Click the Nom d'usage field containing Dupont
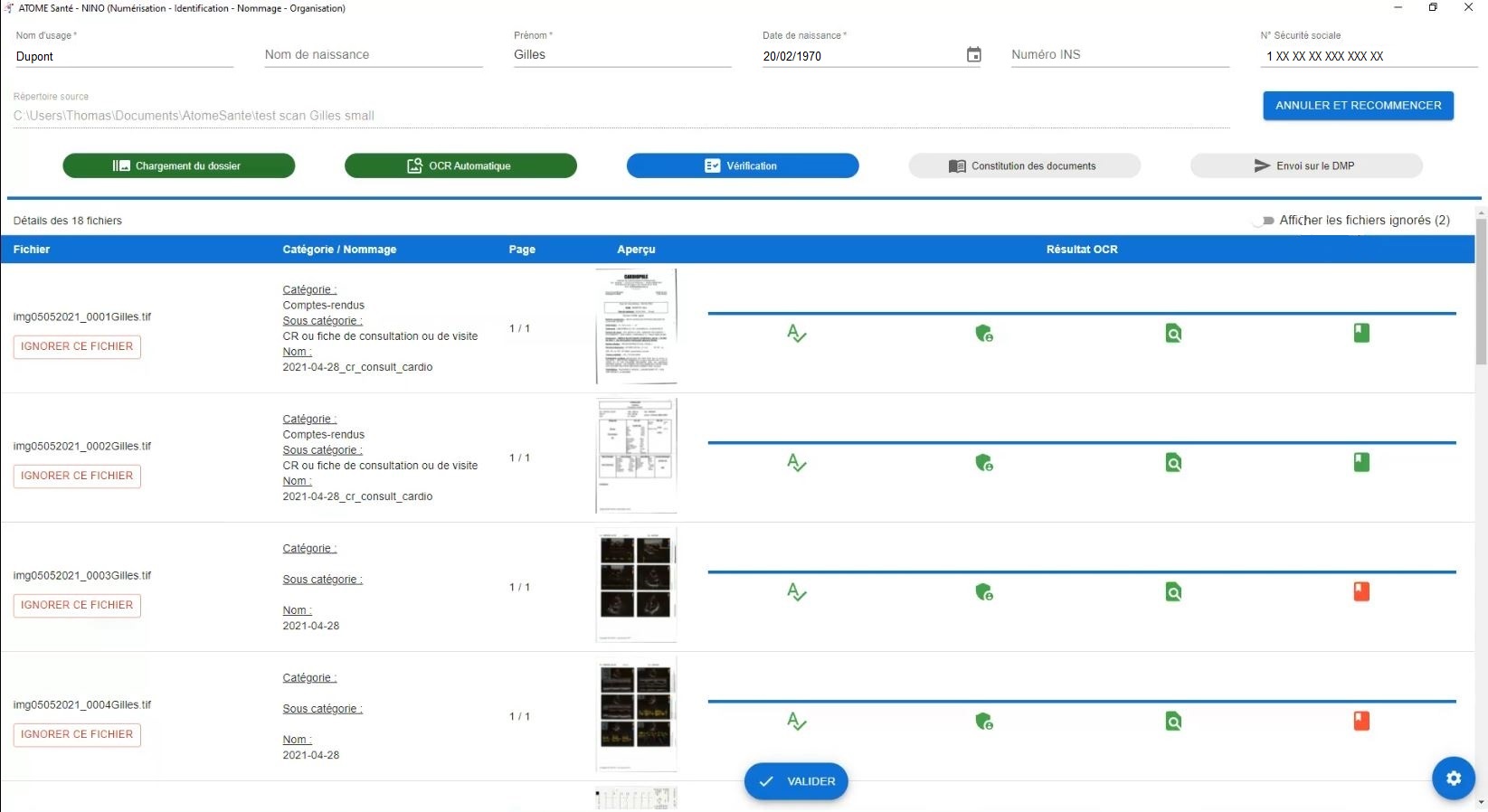1488x812 pixels. [x=123, y=56]
